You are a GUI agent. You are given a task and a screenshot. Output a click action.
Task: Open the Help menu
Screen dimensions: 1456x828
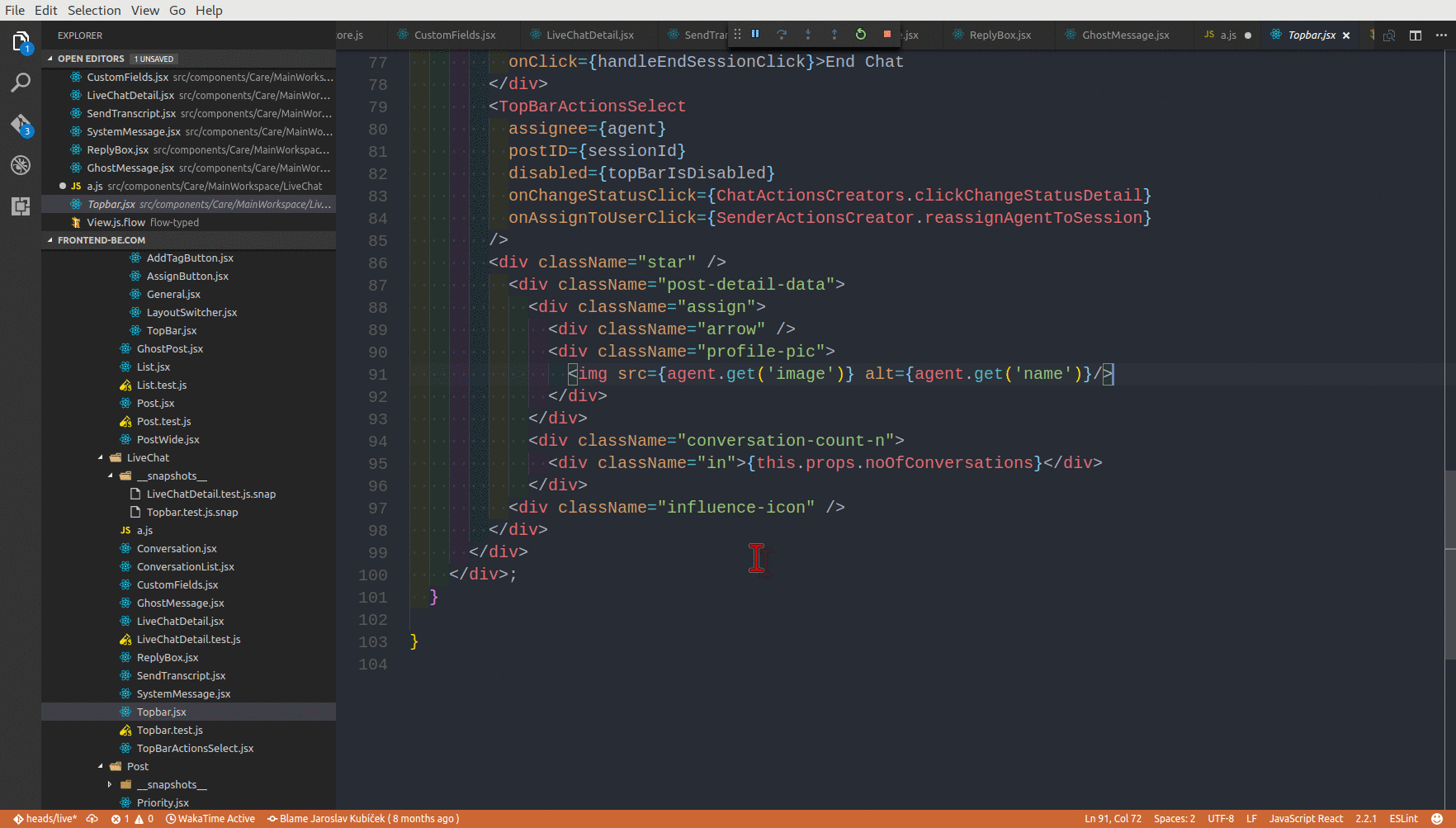209,10
